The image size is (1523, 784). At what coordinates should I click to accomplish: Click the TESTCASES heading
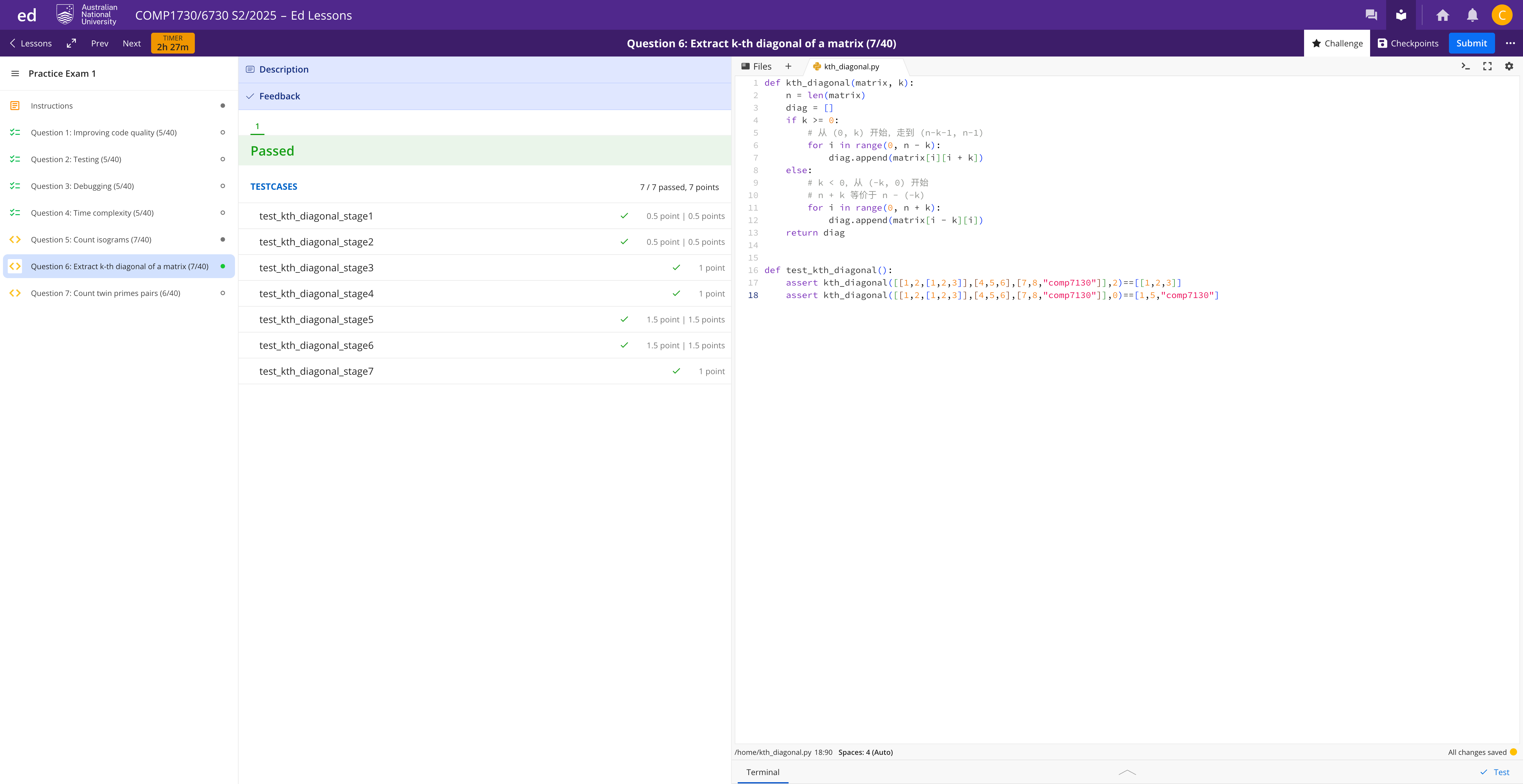click(x=274, y=187)
